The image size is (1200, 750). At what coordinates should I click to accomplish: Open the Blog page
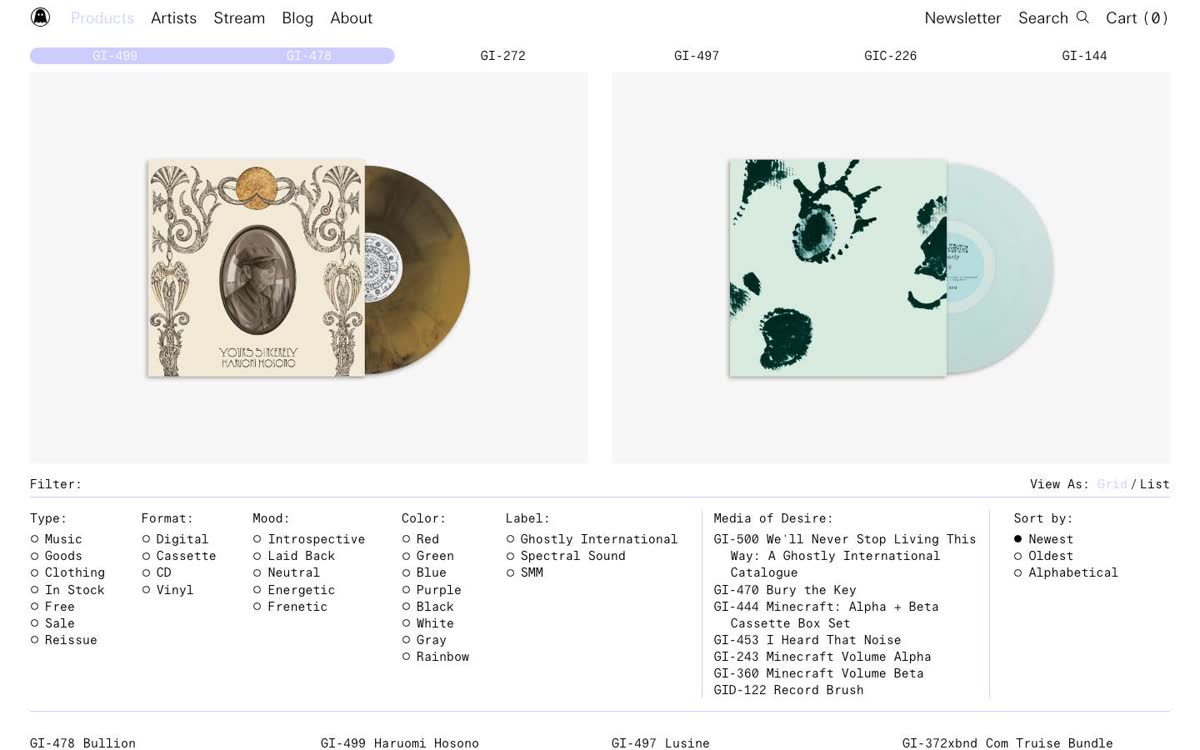tap(297, 18)
